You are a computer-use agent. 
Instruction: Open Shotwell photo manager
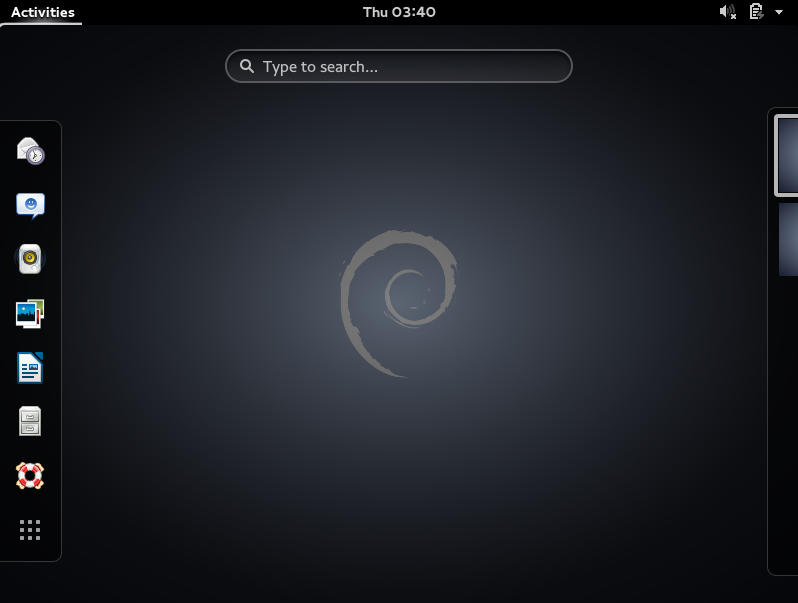click(30, 314)
